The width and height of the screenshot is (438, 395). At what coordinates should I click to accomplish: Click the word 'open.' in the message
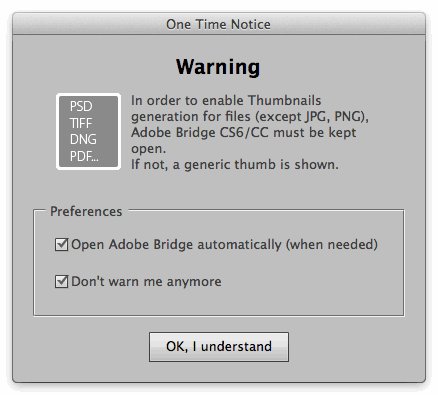148,149
